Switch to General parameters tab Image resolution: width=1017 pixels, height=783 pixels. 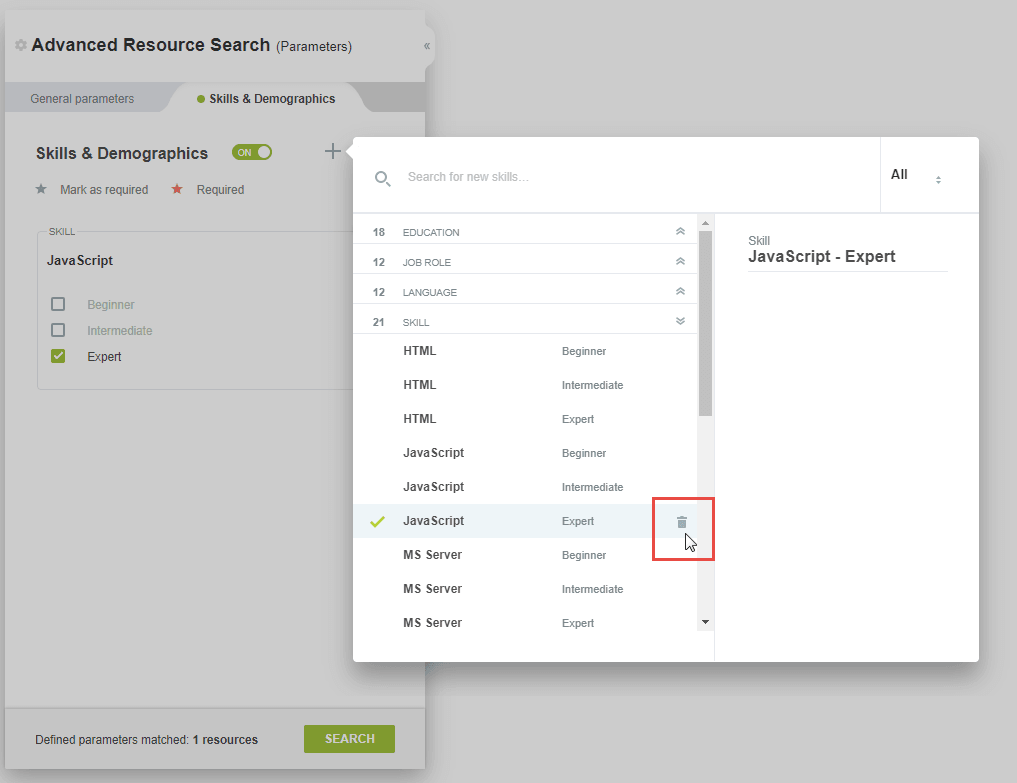tap(82, 99)
